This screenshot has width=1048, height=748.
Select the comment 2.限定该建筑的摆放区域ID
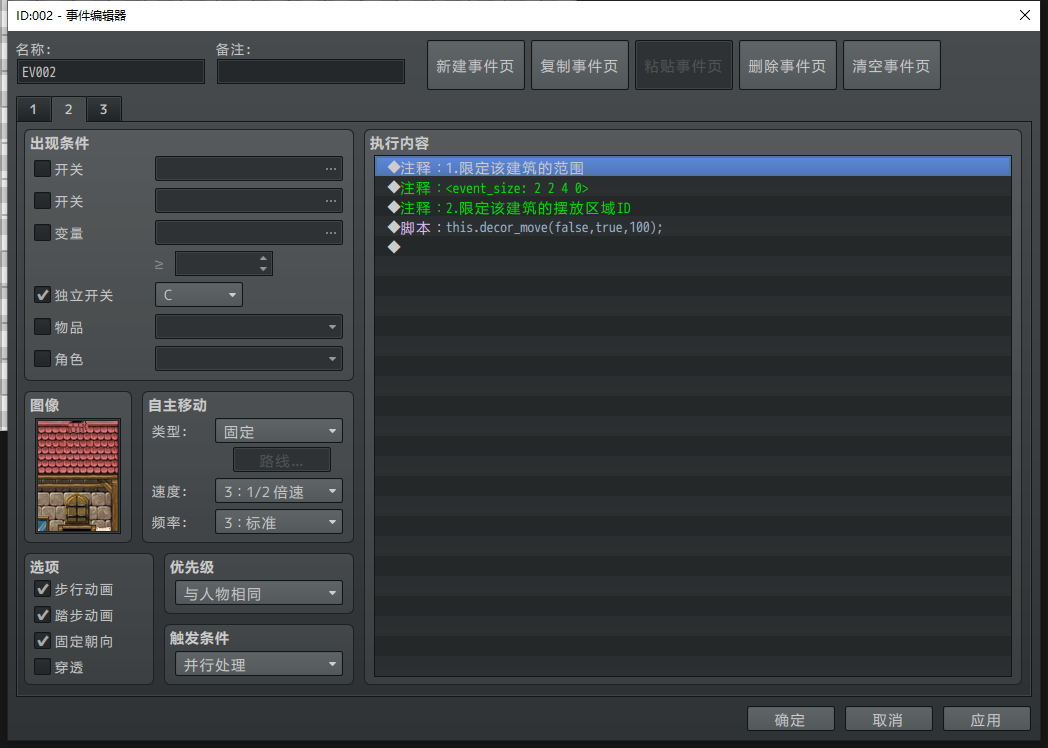[693, 208]
